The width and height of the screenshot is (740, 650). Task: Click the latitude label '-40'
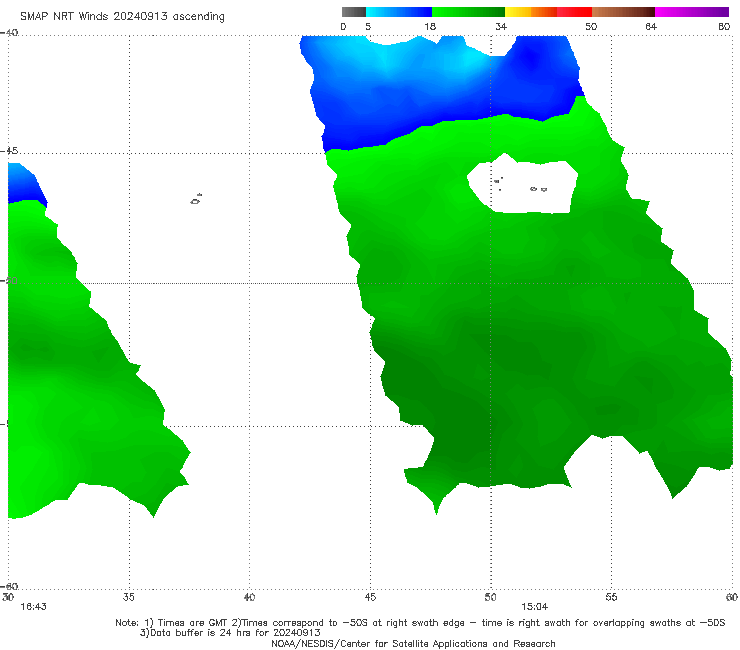click(9, 33)
